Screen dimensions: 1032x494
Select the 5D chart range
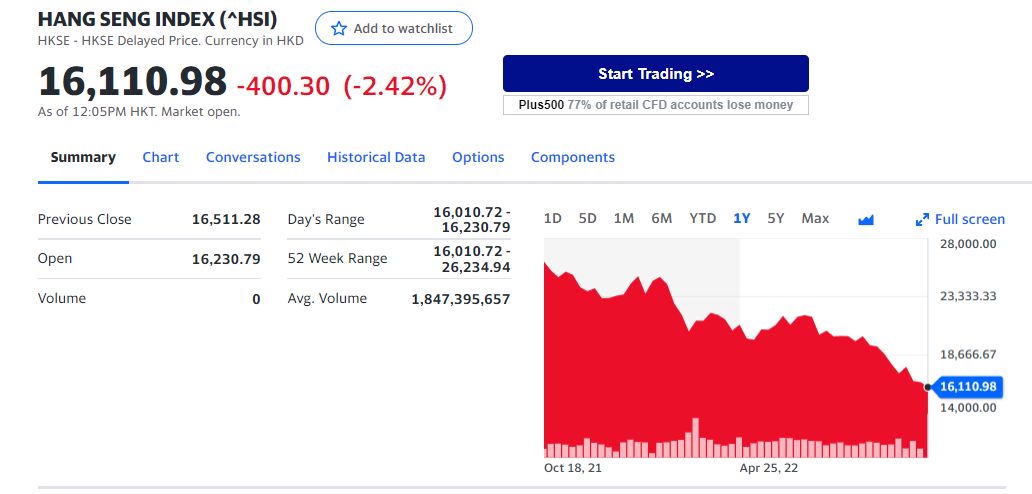pyautogui.click(x=587, y=218)
